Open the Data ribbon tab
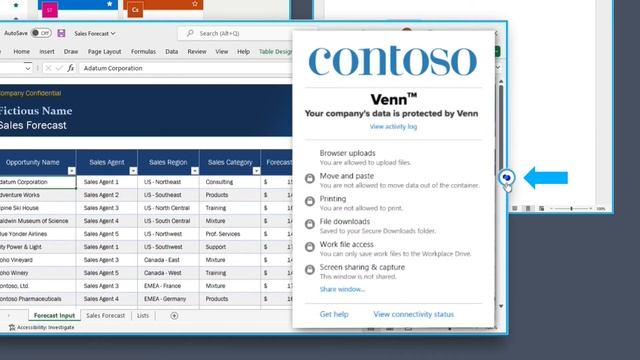640x360 pixels. pyautogui.click(x=172, y=51)
